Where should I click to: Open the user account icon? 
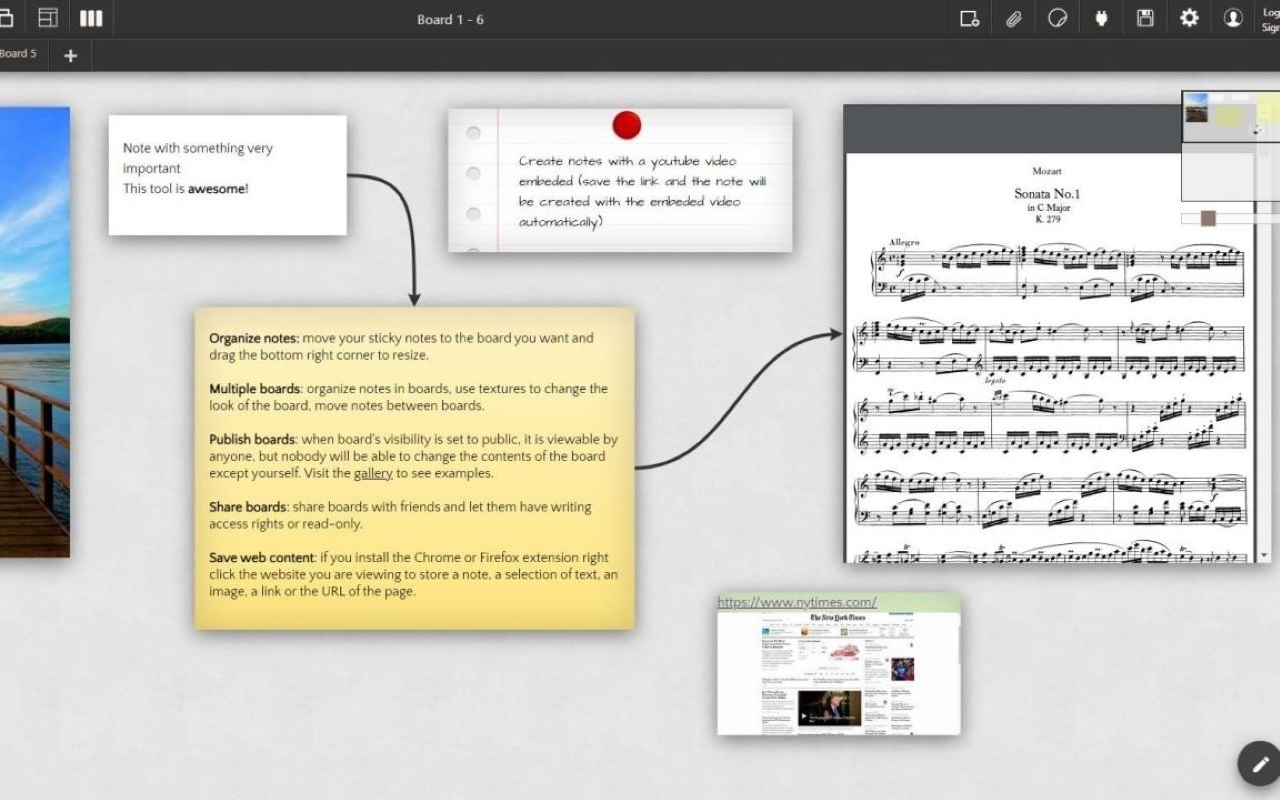point(1233,18)
